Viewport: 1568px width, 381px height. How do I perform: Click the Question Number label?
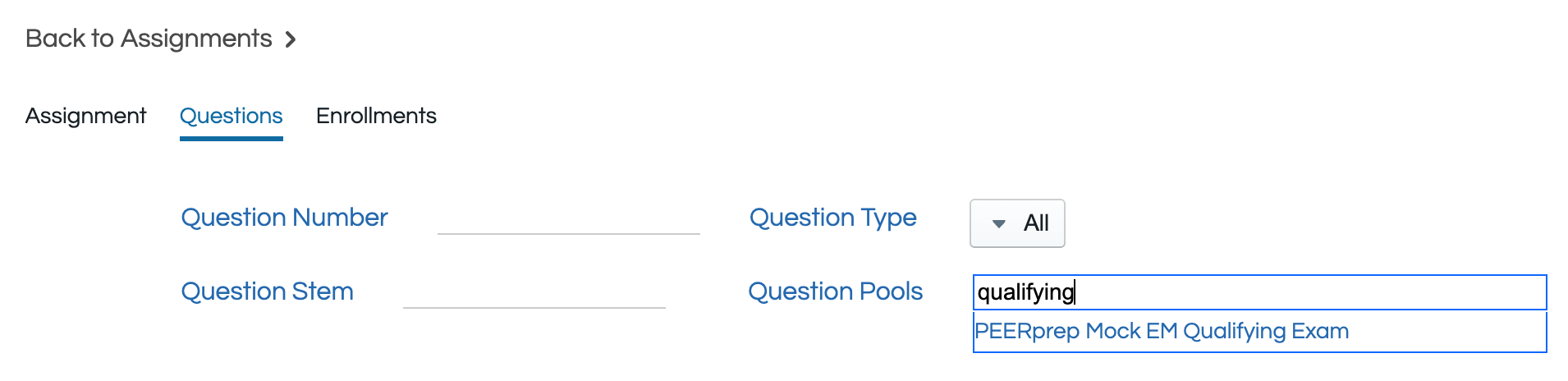point(284,218)
